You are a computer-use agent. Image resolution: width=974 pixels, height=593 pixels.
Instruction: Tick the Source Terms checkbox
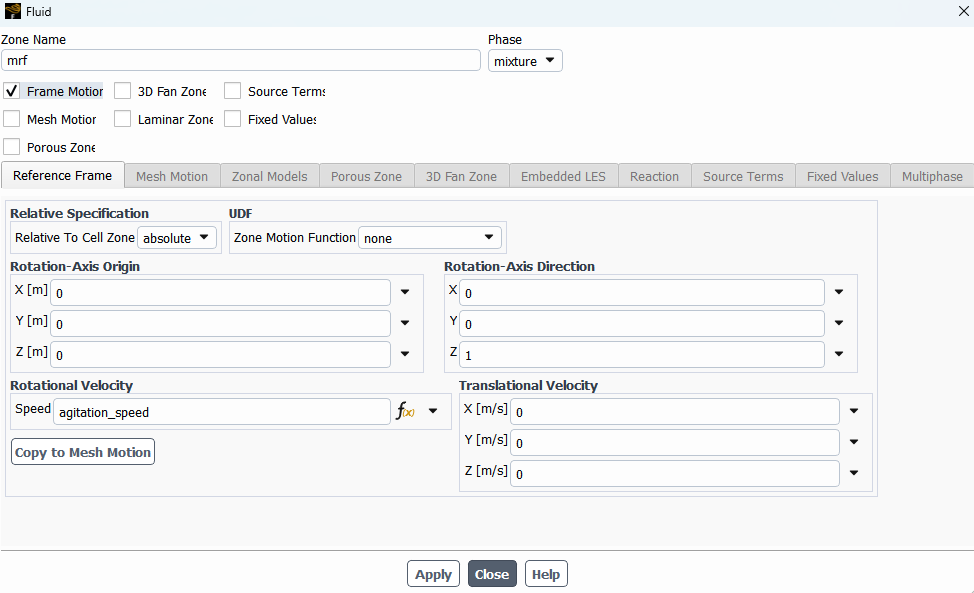233,91
